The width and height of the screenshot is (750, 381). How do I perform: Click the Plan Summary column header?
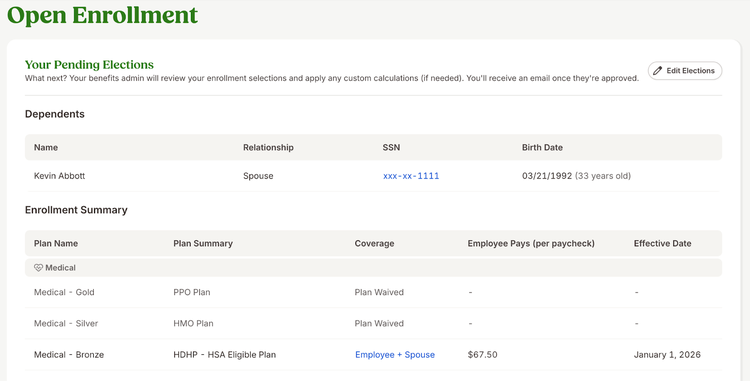pos(203,243)
